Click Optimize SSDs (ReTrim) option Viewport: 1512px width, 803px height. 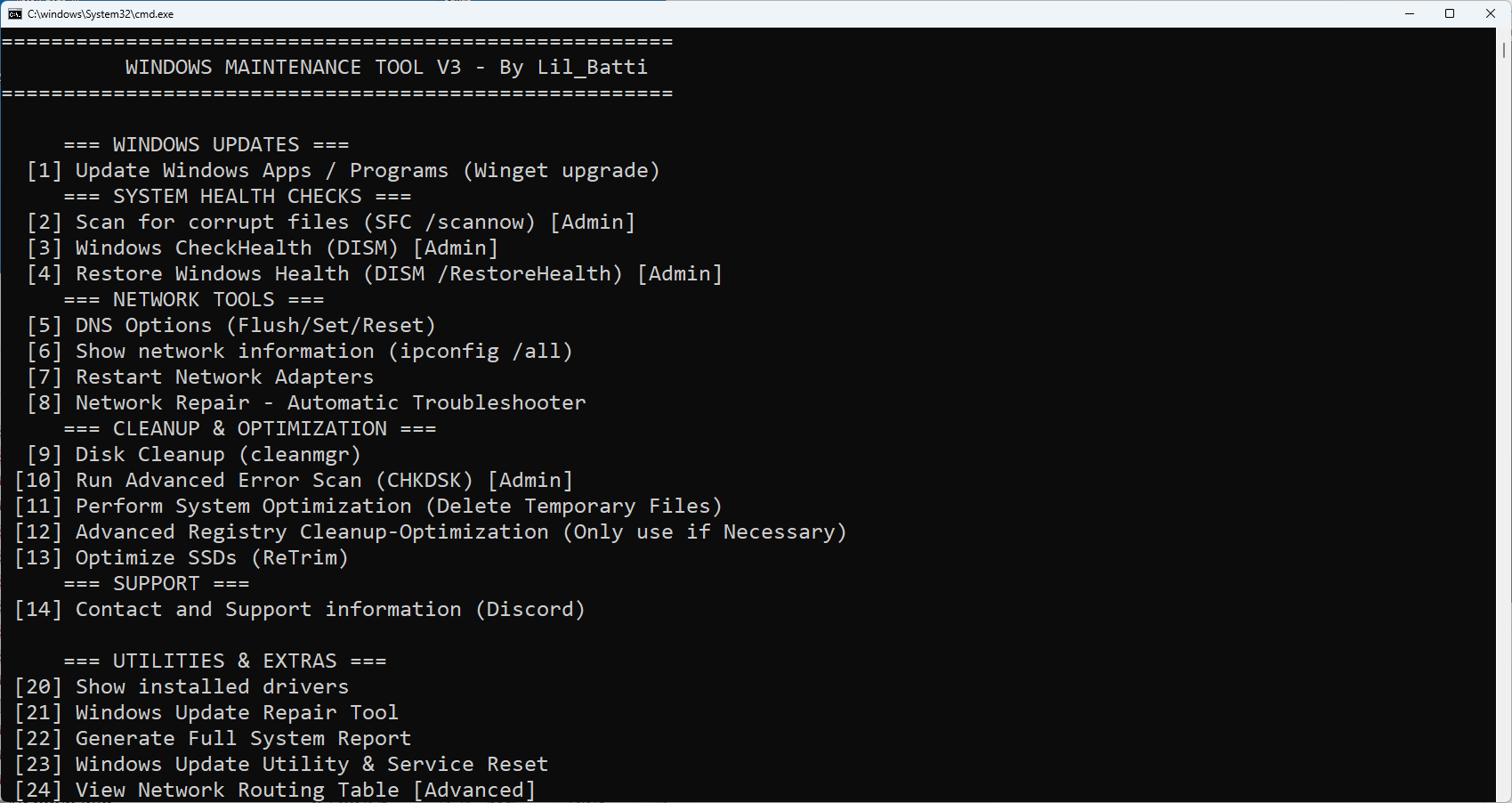coord(182,558)
